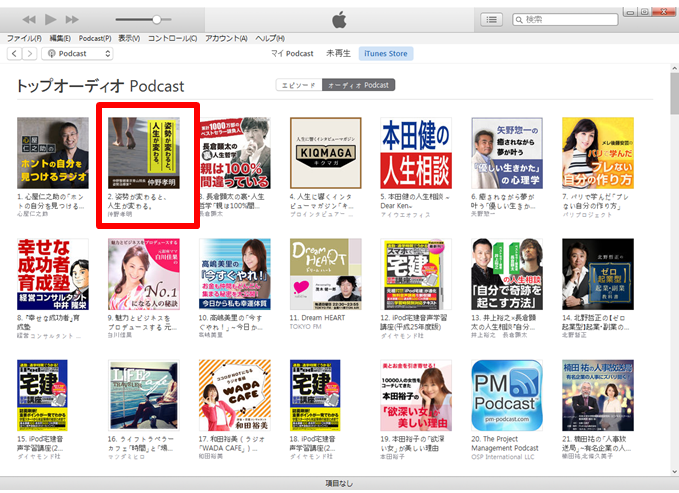Click the play button
The height and width of the screenshot is (493, 679).
click(x=51, y=19)
